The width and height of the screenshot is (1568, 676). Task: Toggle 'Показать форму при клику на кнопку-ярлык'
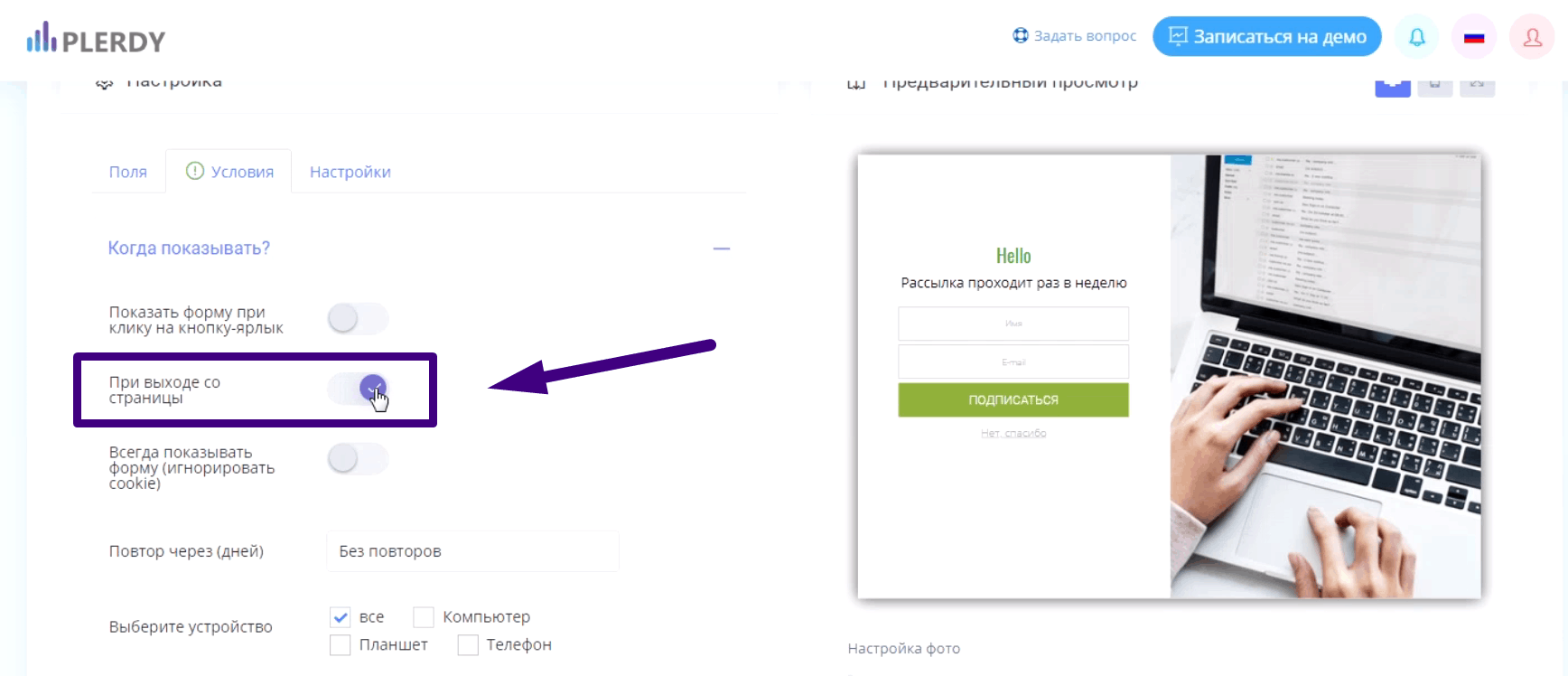358,318
